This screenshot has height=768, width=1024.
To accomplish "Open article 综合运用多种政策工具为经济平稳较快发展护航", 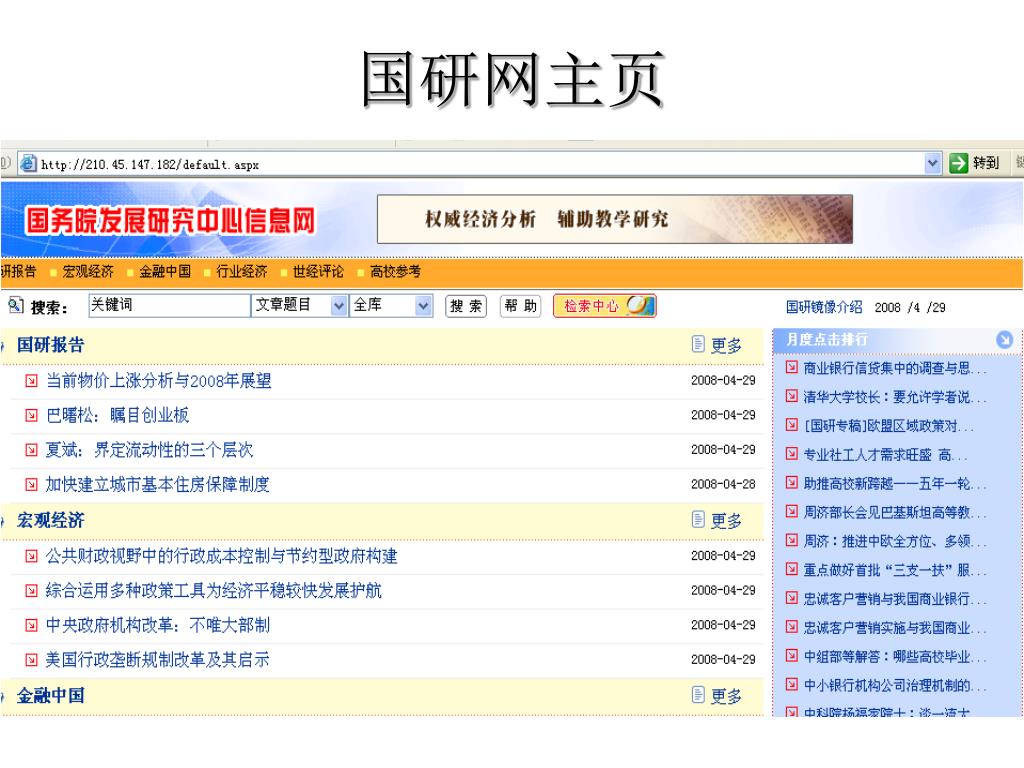I will (x=214, y=591).
